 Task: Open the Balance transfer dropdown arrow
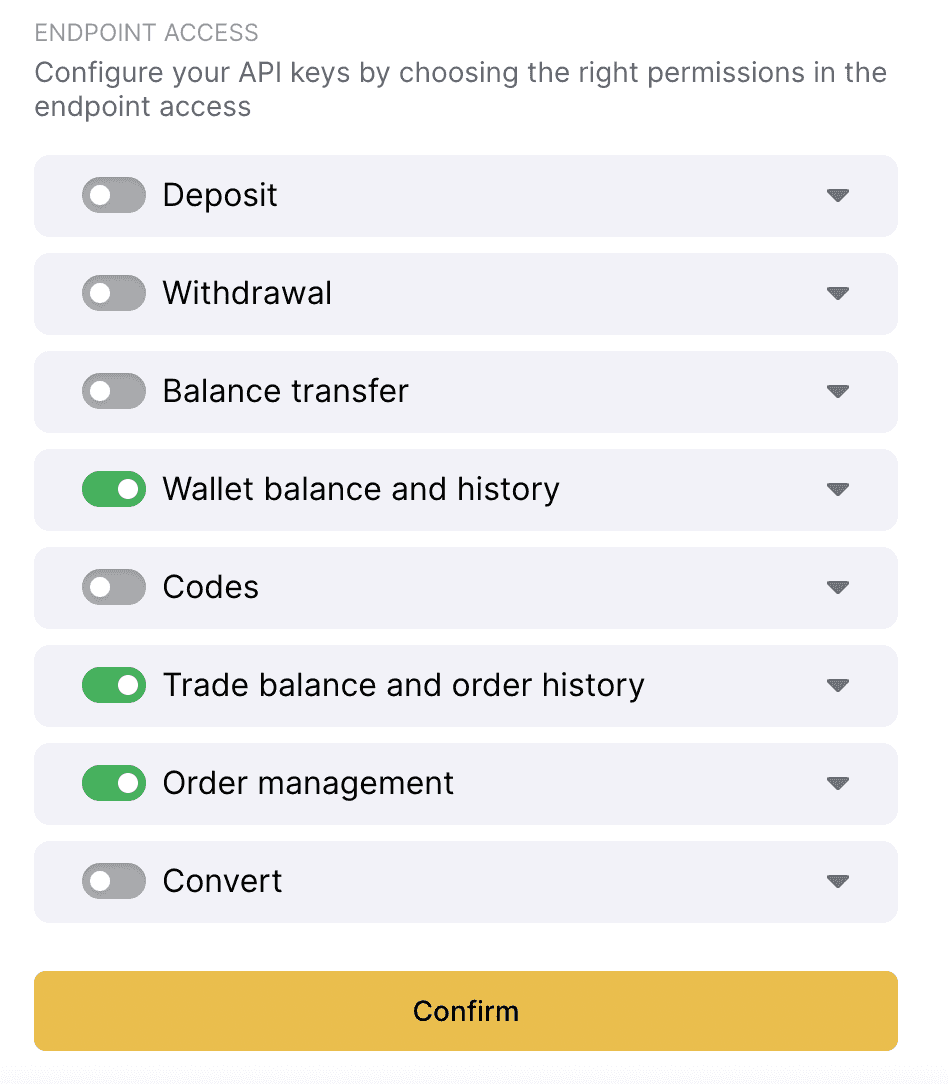pos(837,392)
